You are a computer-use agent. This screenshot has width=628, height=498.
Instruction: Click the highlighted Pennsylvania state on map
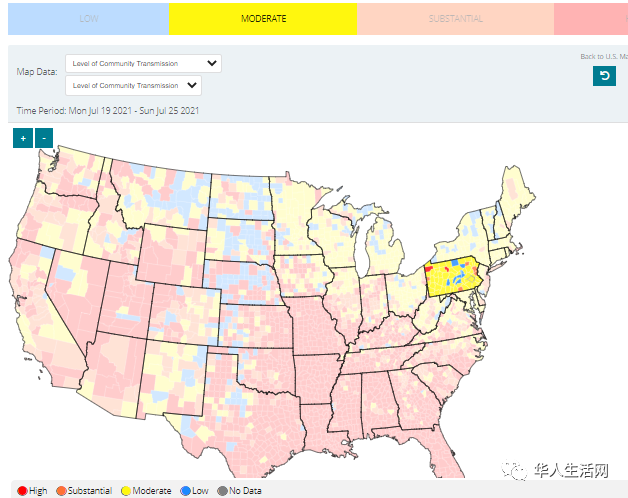(x=455, y=277)
